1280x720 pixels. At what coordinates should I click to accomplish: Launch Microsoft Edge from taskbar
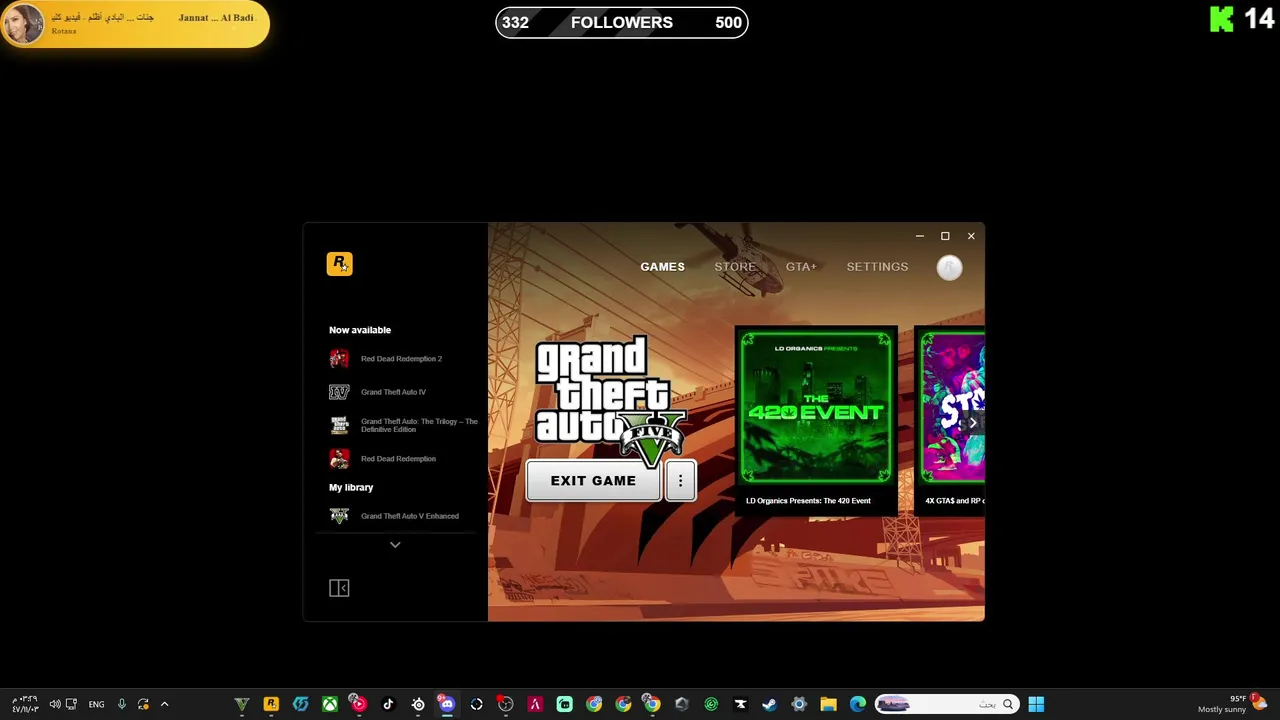tap(857, 704)
